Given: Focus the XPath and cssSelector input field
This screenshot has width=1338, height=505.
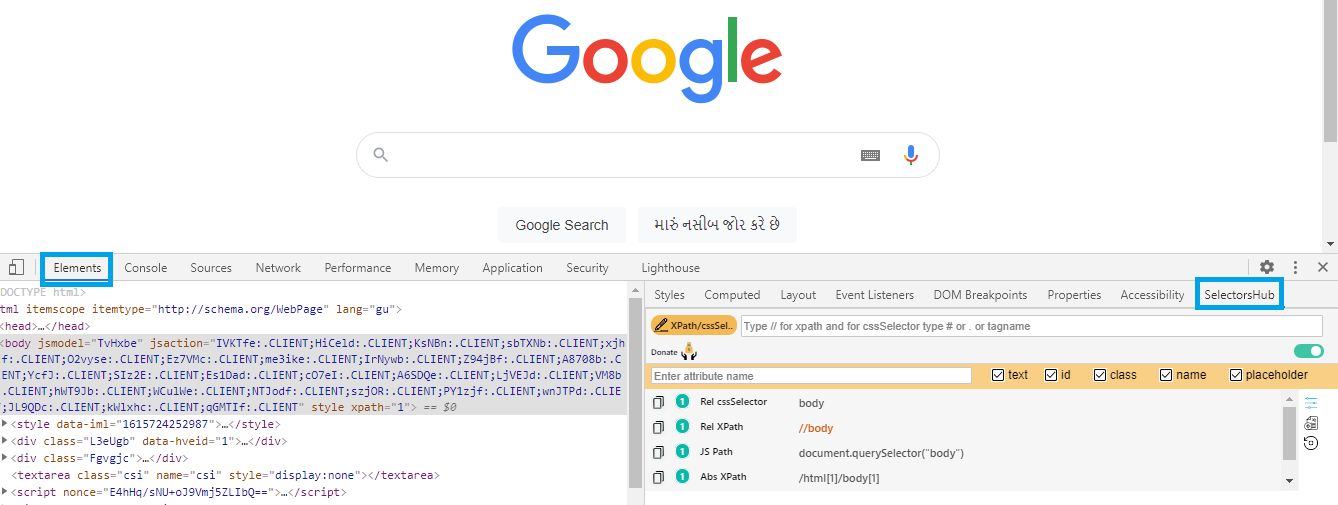Looking at the screenshot, I should [x=1031, y=326].
